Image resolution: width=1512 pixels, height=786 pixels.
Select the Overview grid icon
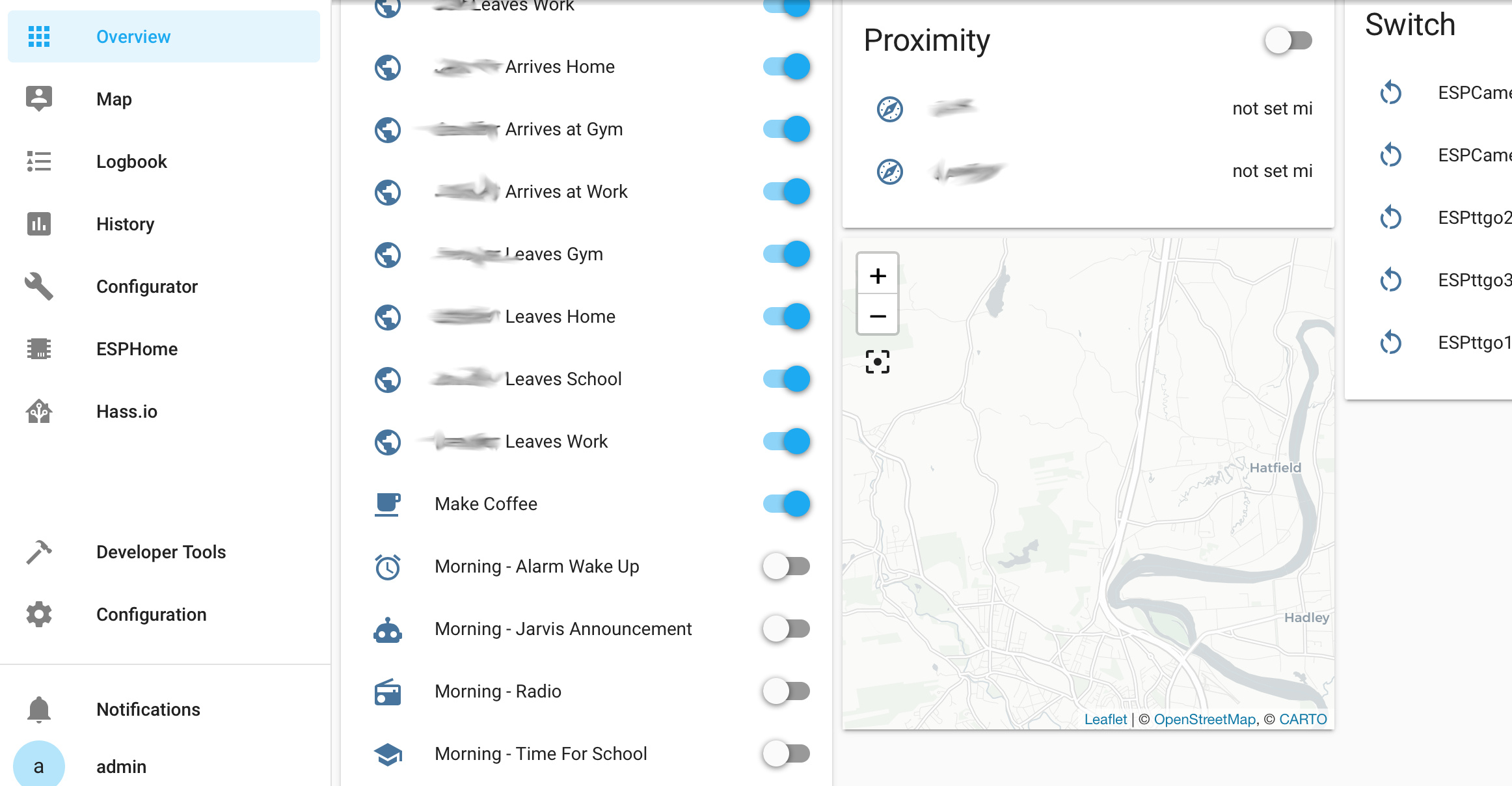[x=40, y=37]
